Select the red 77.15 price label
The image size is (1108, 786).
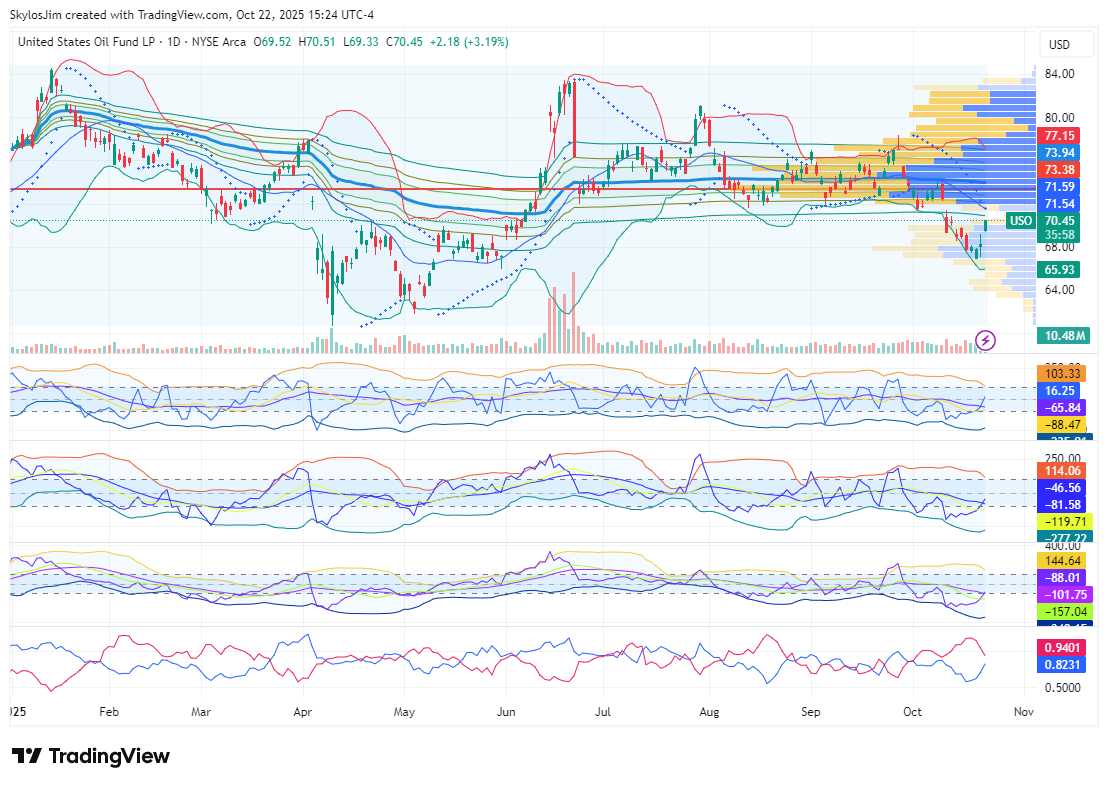pos(1059,136)
